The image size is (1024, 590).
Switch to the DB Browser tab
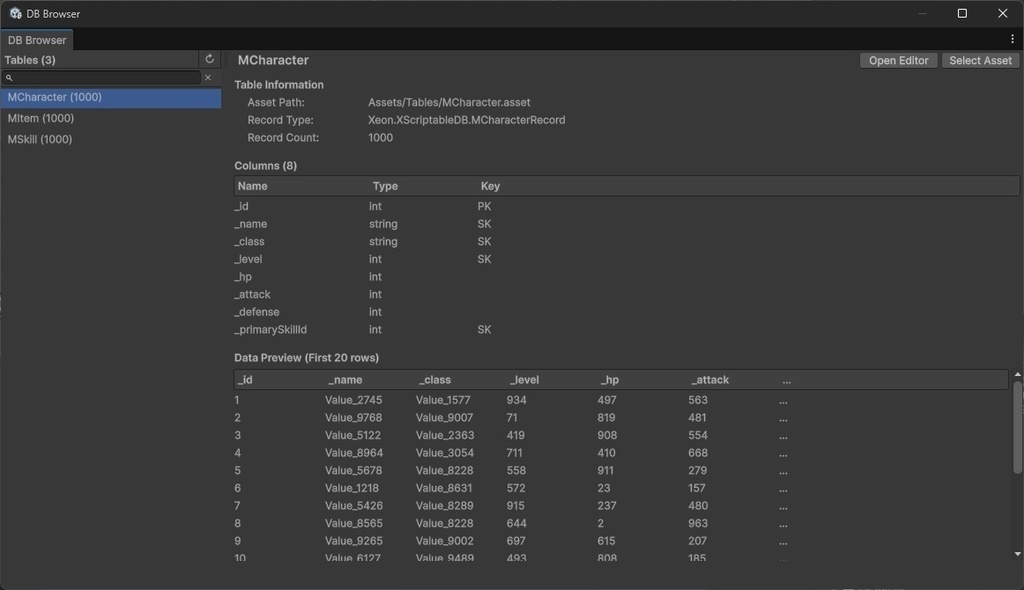pos(37,40)
